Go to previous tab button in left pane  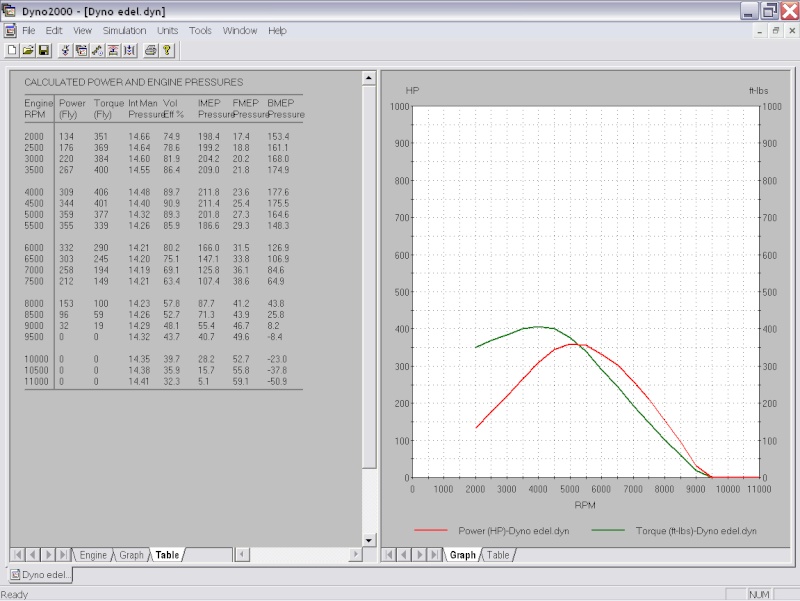tap(33, 555)
